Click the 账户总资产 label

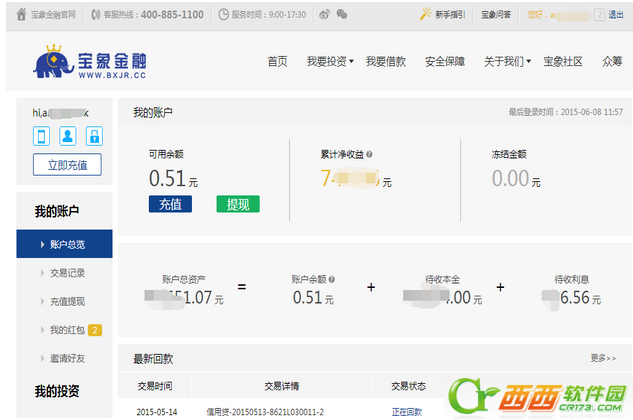click(184, 279)
